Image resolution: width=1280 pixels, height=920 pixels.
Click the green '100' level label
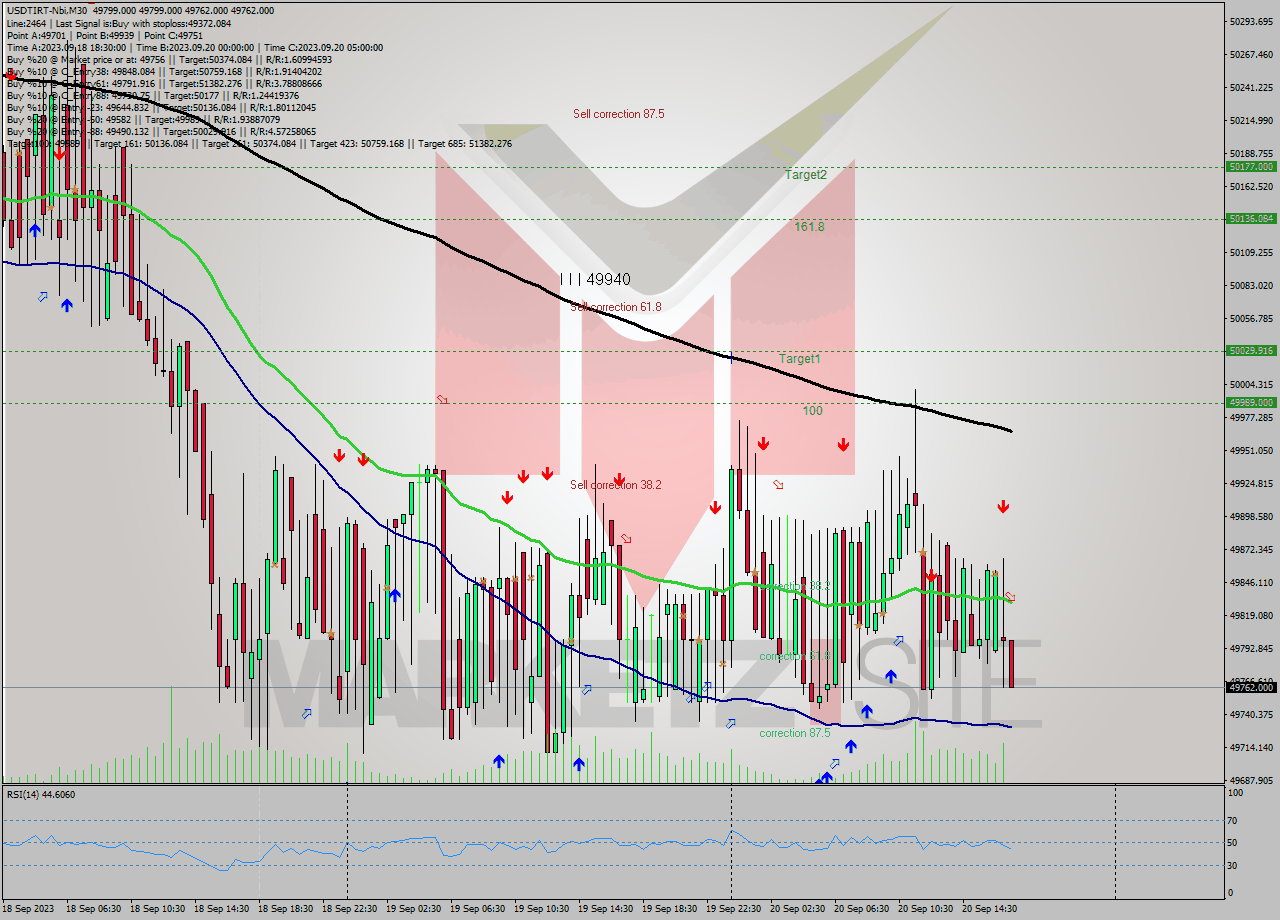(812, 411)
